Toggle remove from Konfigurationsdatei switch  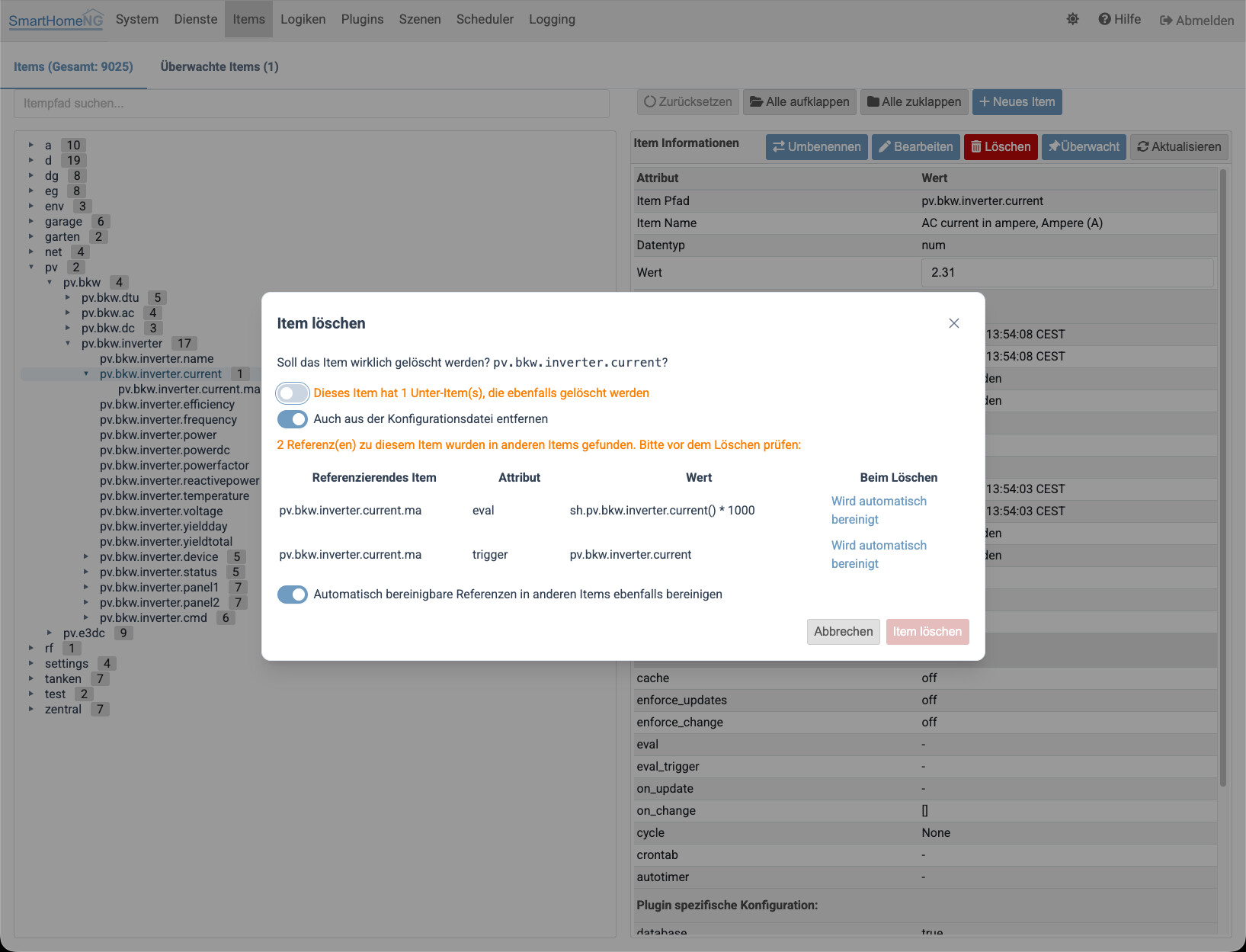pos(293,419)
